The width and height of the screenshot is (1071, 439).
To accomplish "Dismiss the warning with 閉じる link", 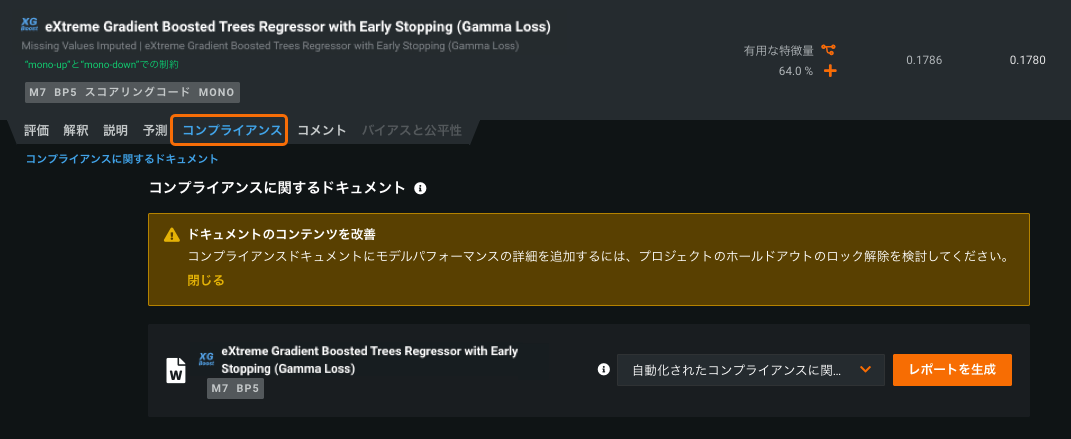I will pyautogui.click(x=206, y=281).
